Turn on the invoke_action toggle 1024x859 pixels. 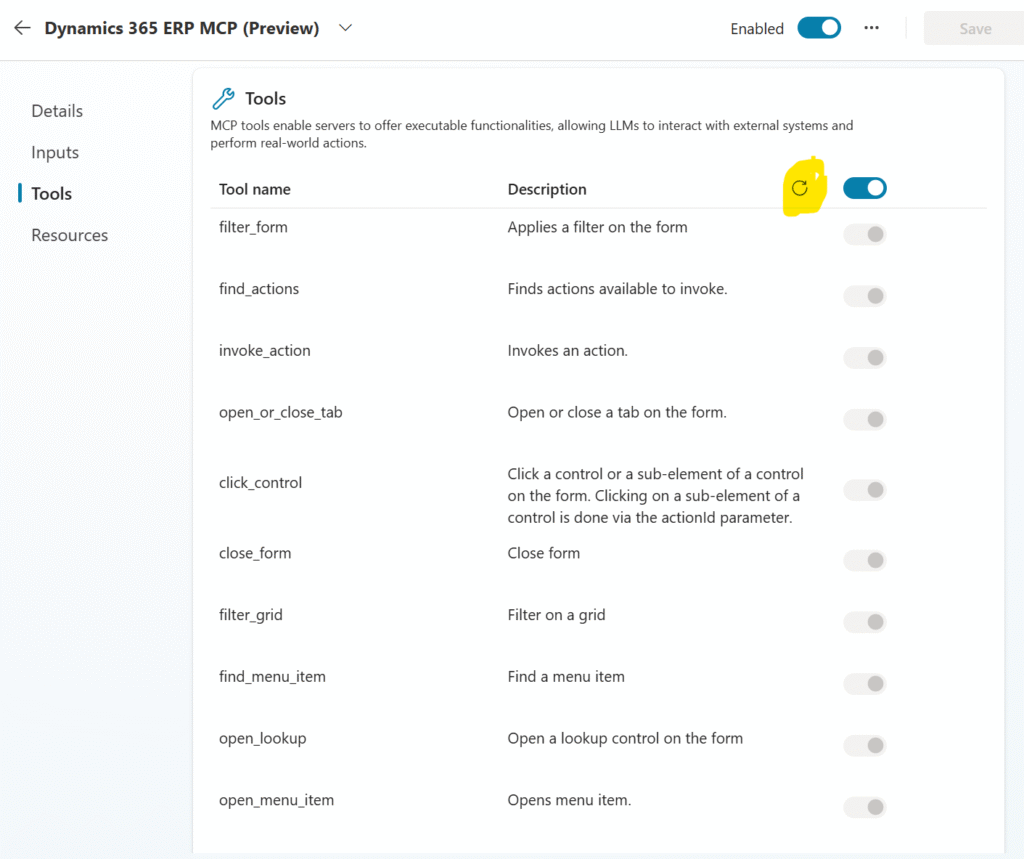(x=865, y=358)
